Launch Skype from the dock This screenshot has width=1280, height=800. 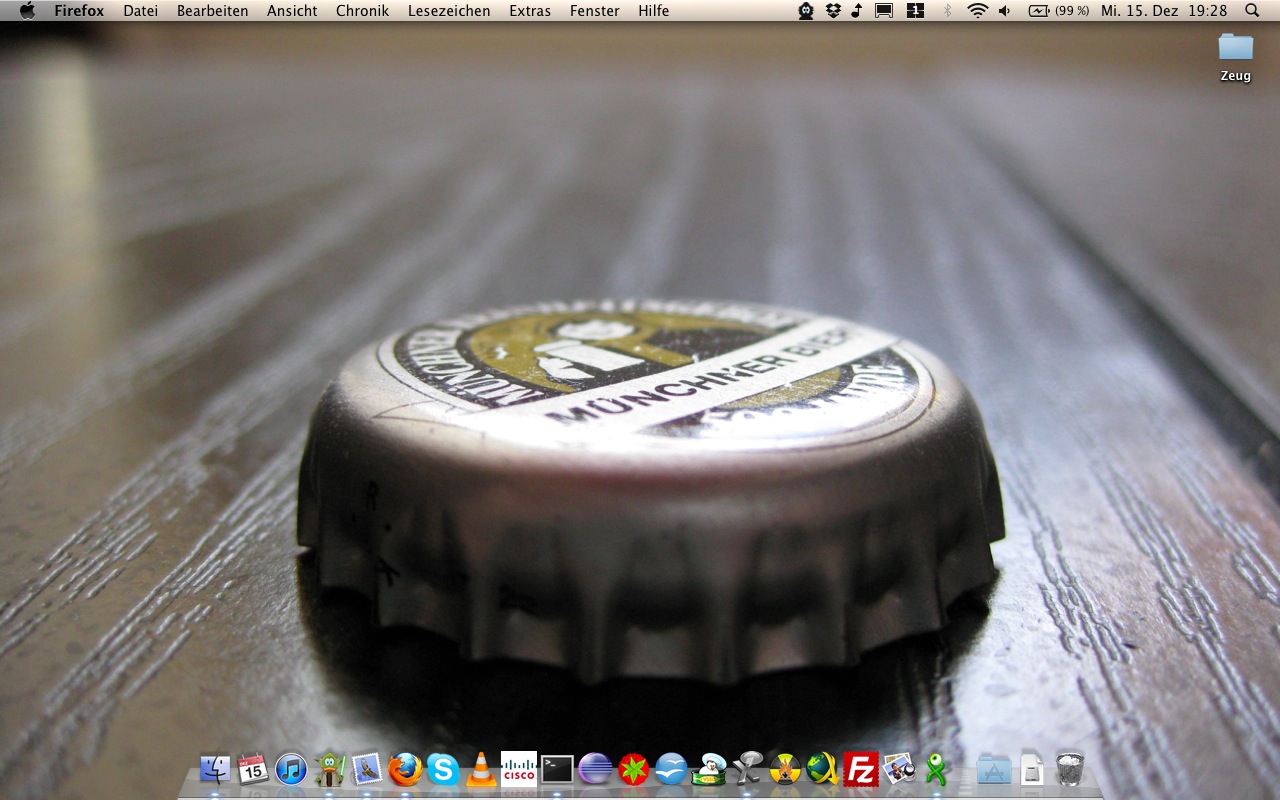click(443, 769)
